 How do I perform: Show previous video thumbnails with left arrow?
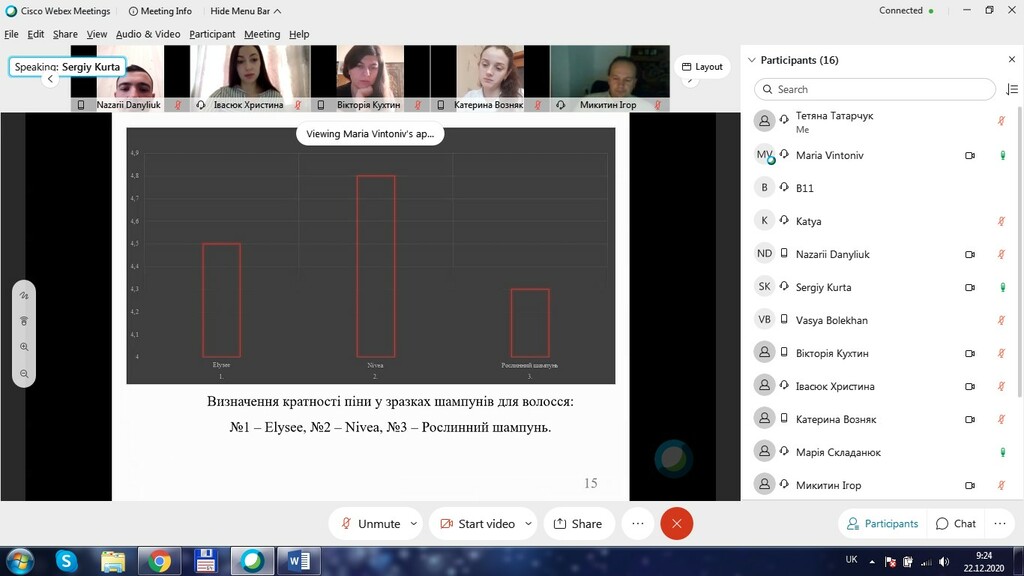(x=50, y=79)
